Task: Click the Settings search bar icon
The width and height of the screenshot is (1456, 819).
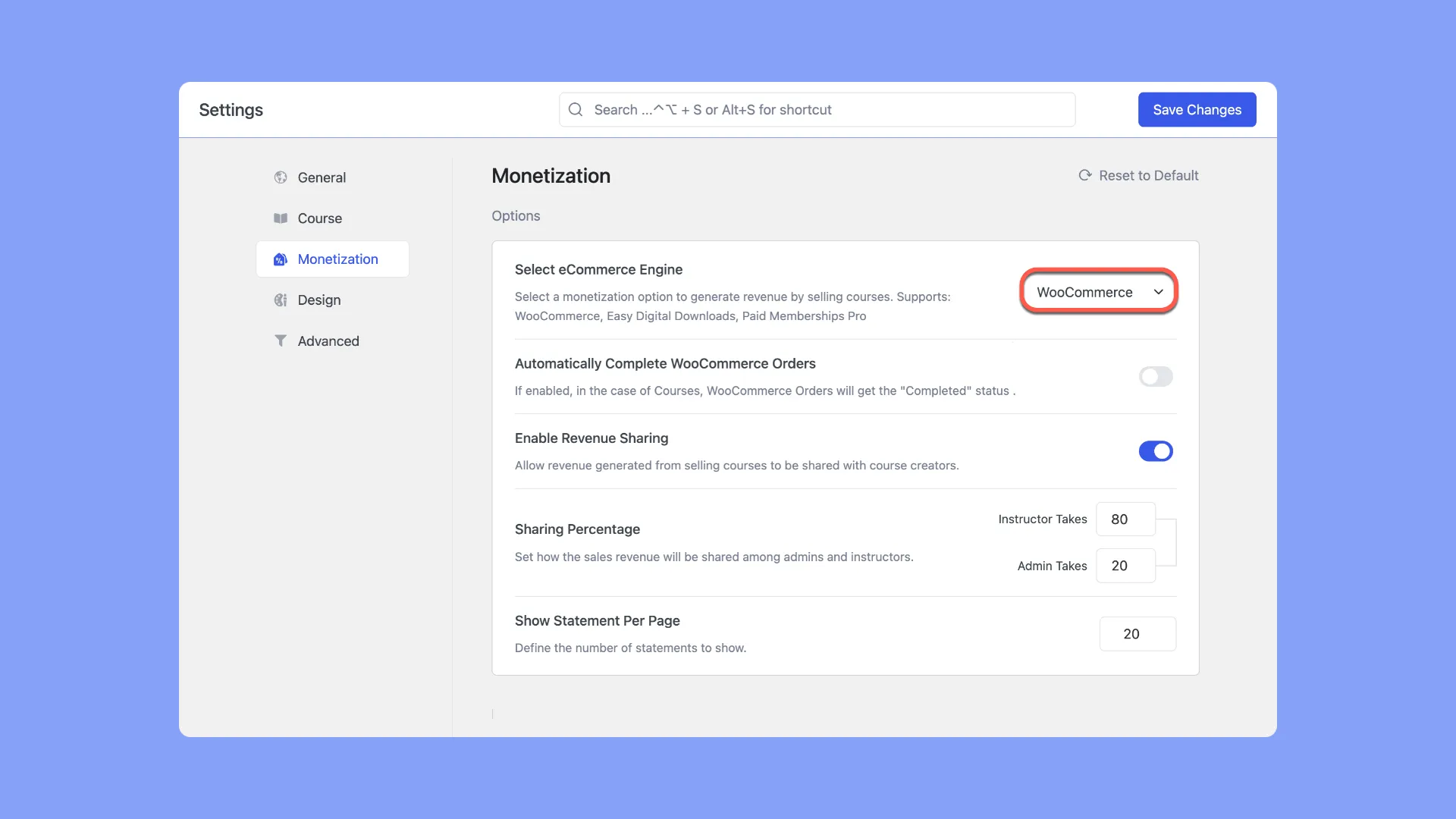Action: pyautogui.click(x=575, y=108)
